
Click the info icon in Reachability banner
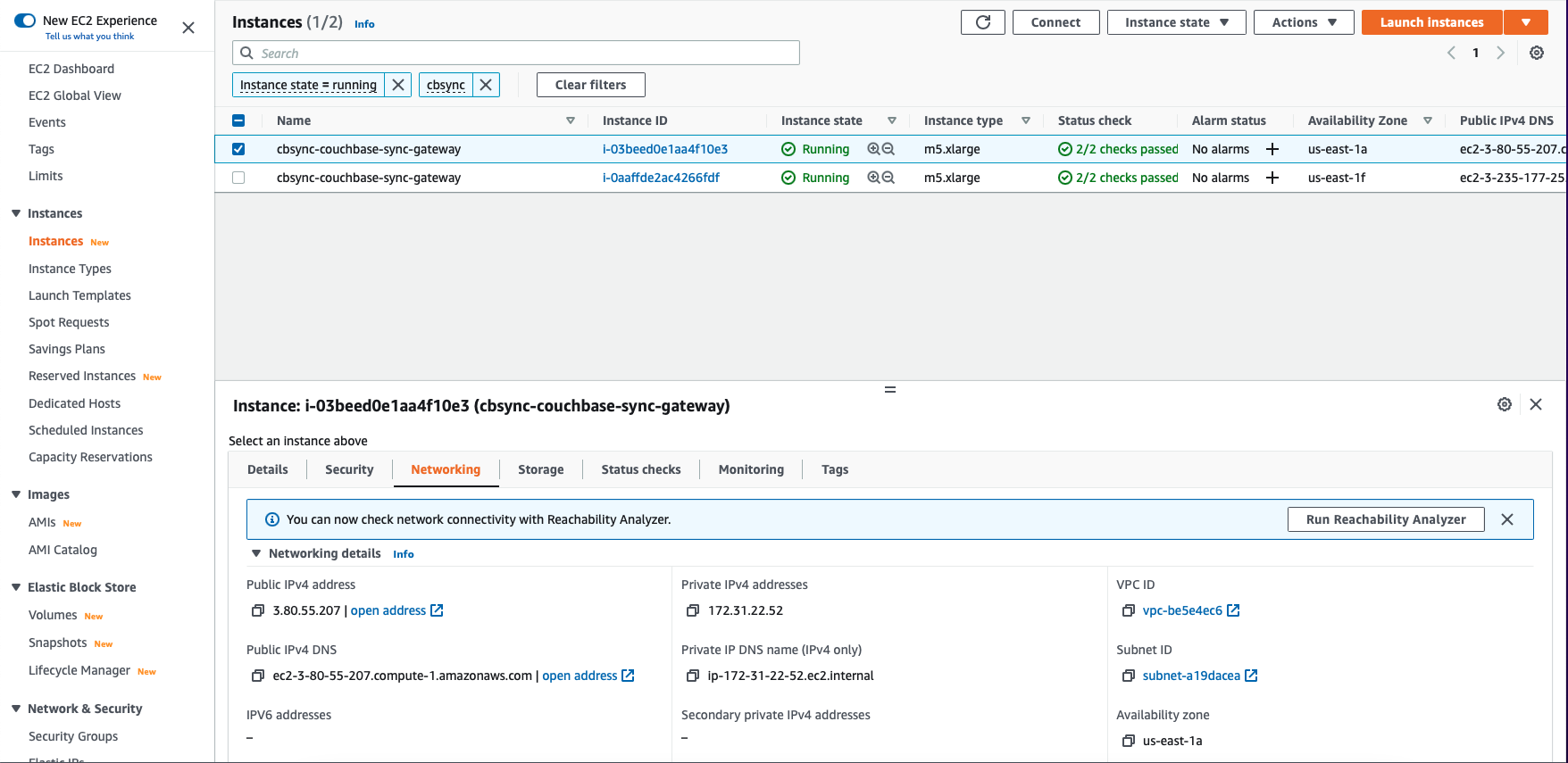point(272,519)
